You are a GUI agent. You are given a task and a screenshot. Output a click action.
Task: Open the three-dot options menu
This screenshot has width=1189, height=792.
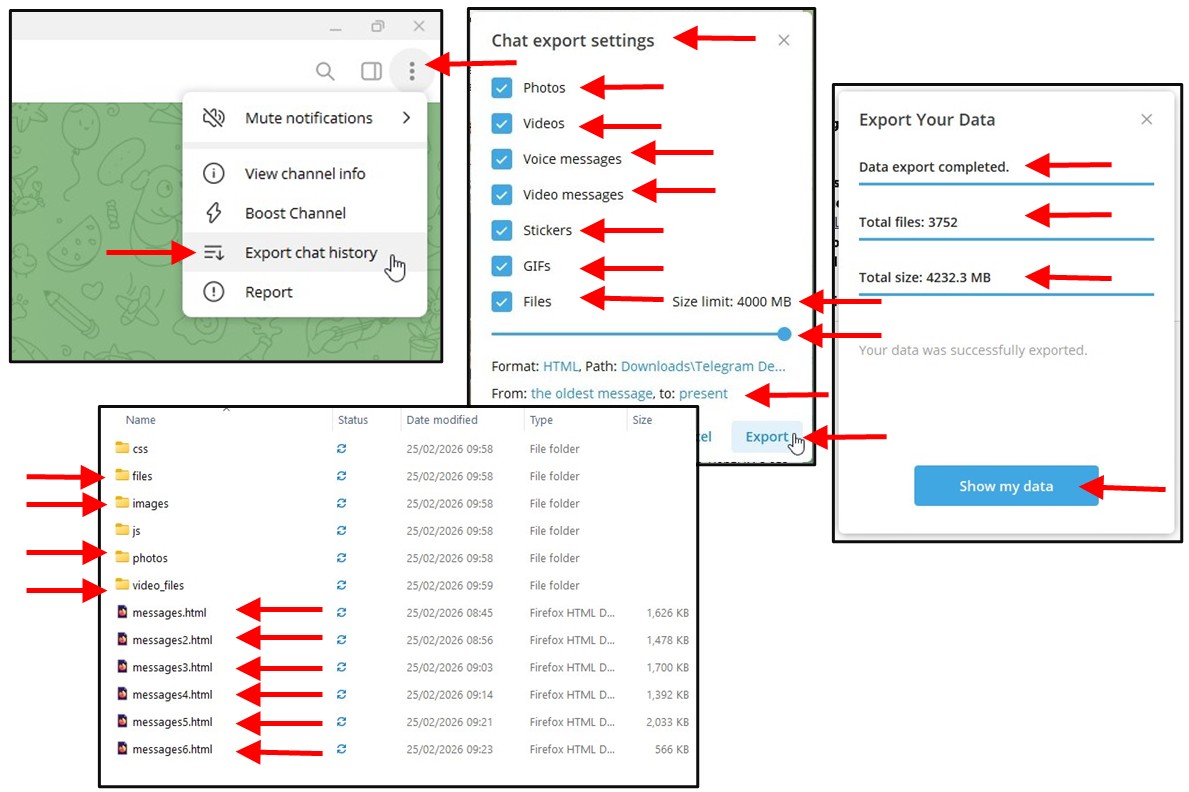(x=412, y=71)
